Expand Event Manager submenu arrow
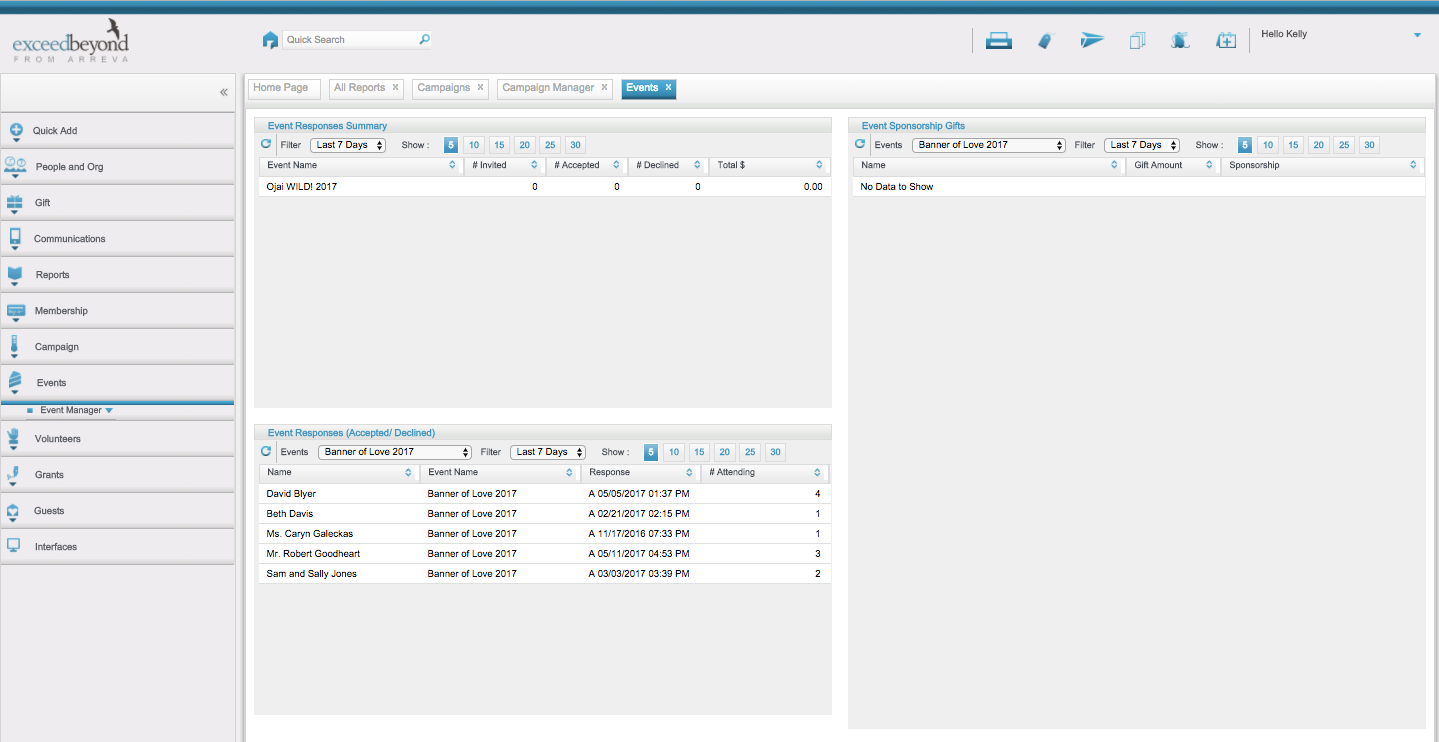 pyautogui.click(x=109, y=410)
